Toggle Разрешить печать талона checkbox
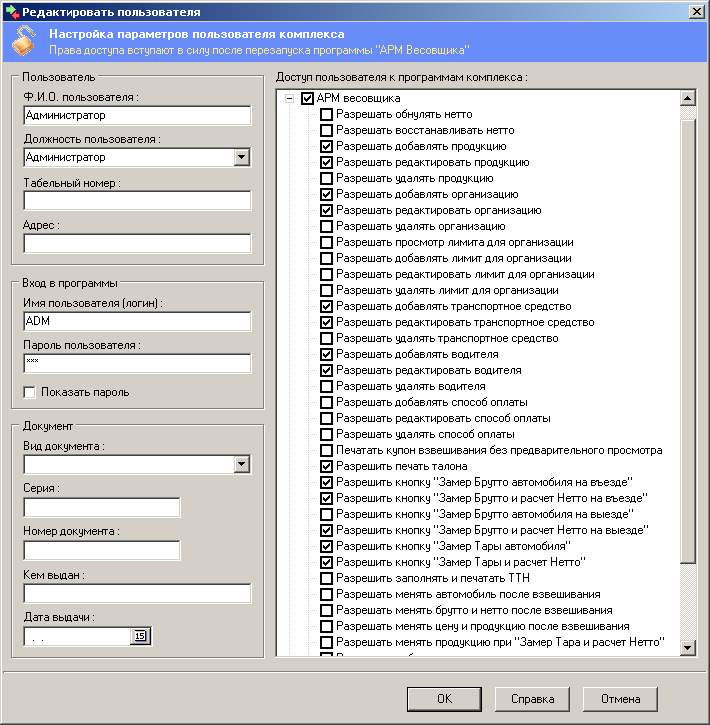The image size is (710, 725). coord(327,466)
